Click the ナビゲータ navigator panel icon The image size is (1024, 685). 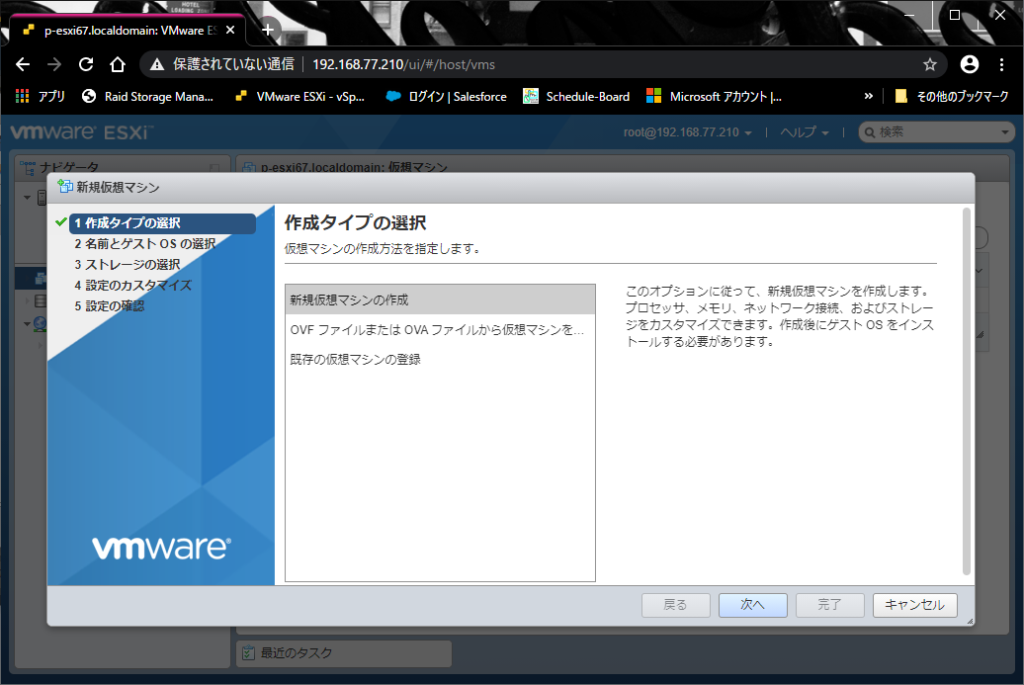28,168
